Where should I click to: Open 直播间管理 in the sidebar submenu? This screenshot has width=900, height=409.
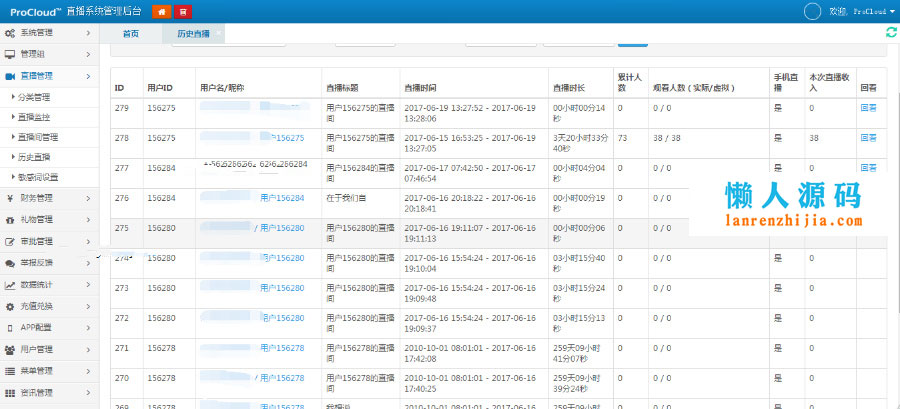coord(38,138)
